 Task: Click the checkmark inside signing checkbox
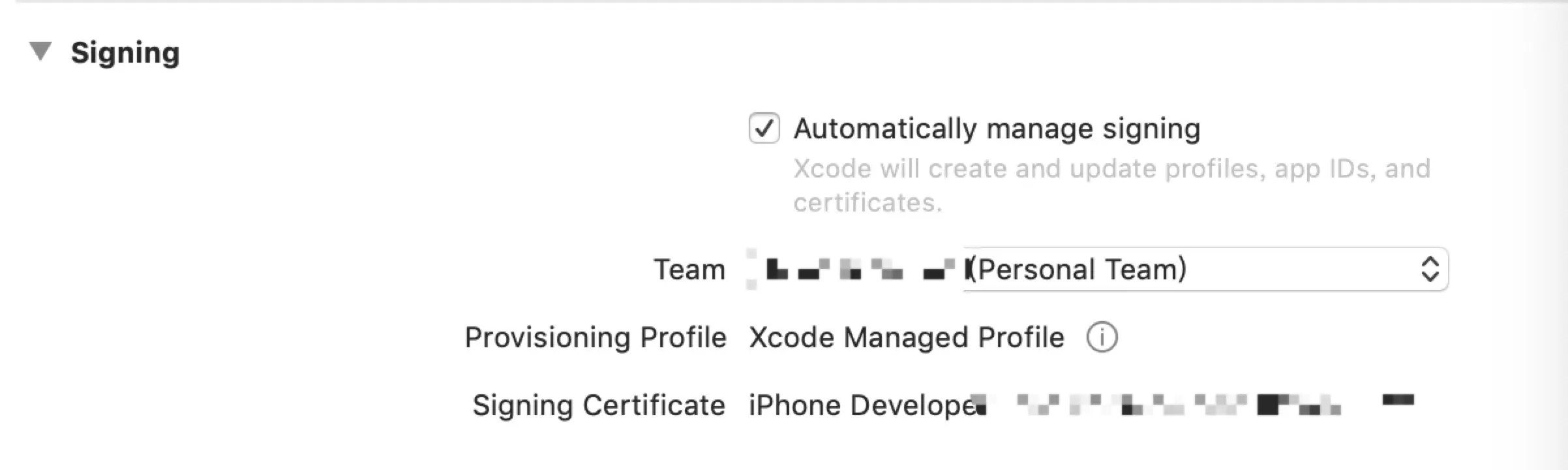coord(764,128)
